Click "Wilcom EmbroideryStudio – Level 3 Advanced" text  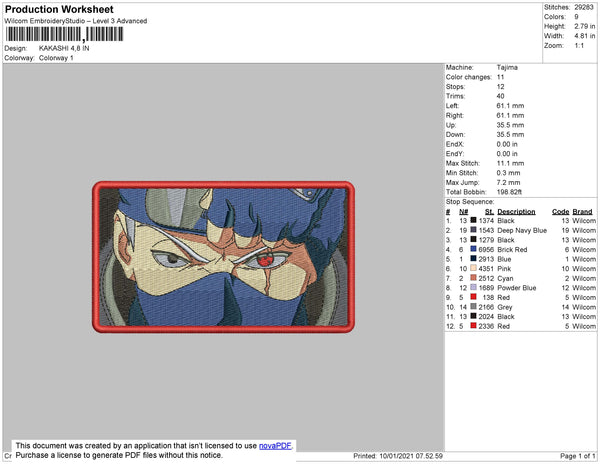(x=76, y=21)
